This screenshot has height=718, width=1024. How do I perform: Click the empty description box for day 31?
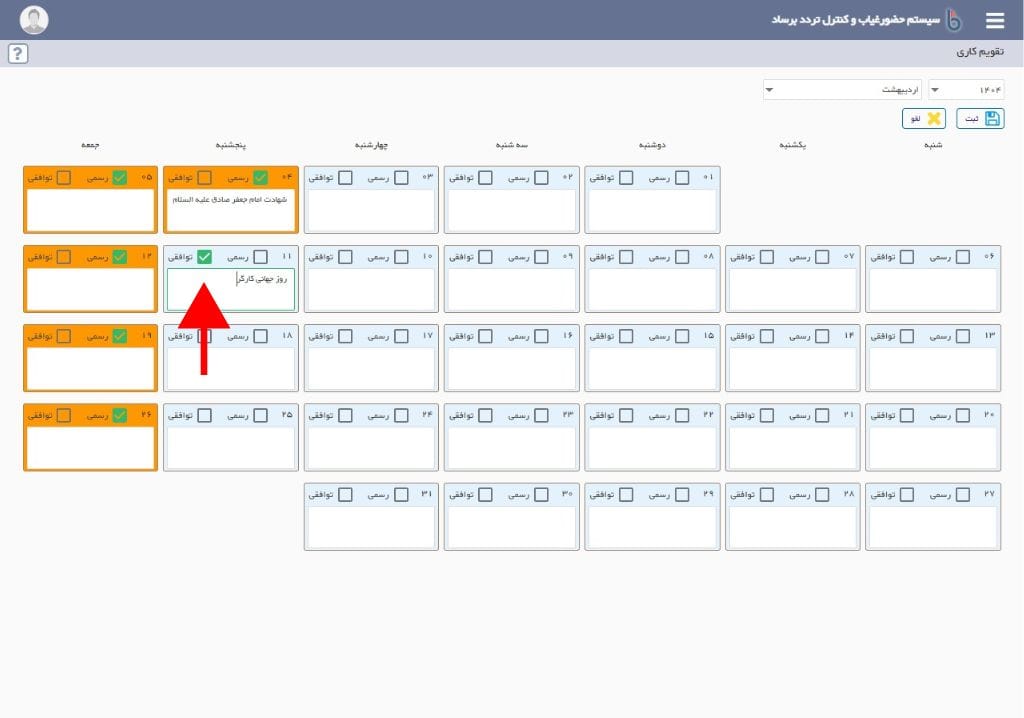[x=371, y=527]
